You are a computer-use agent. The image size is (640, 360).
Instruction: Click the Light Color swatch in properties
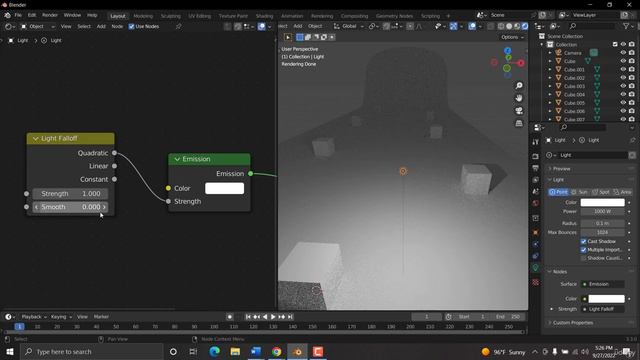pyautogui.click(x=602, y=202)
